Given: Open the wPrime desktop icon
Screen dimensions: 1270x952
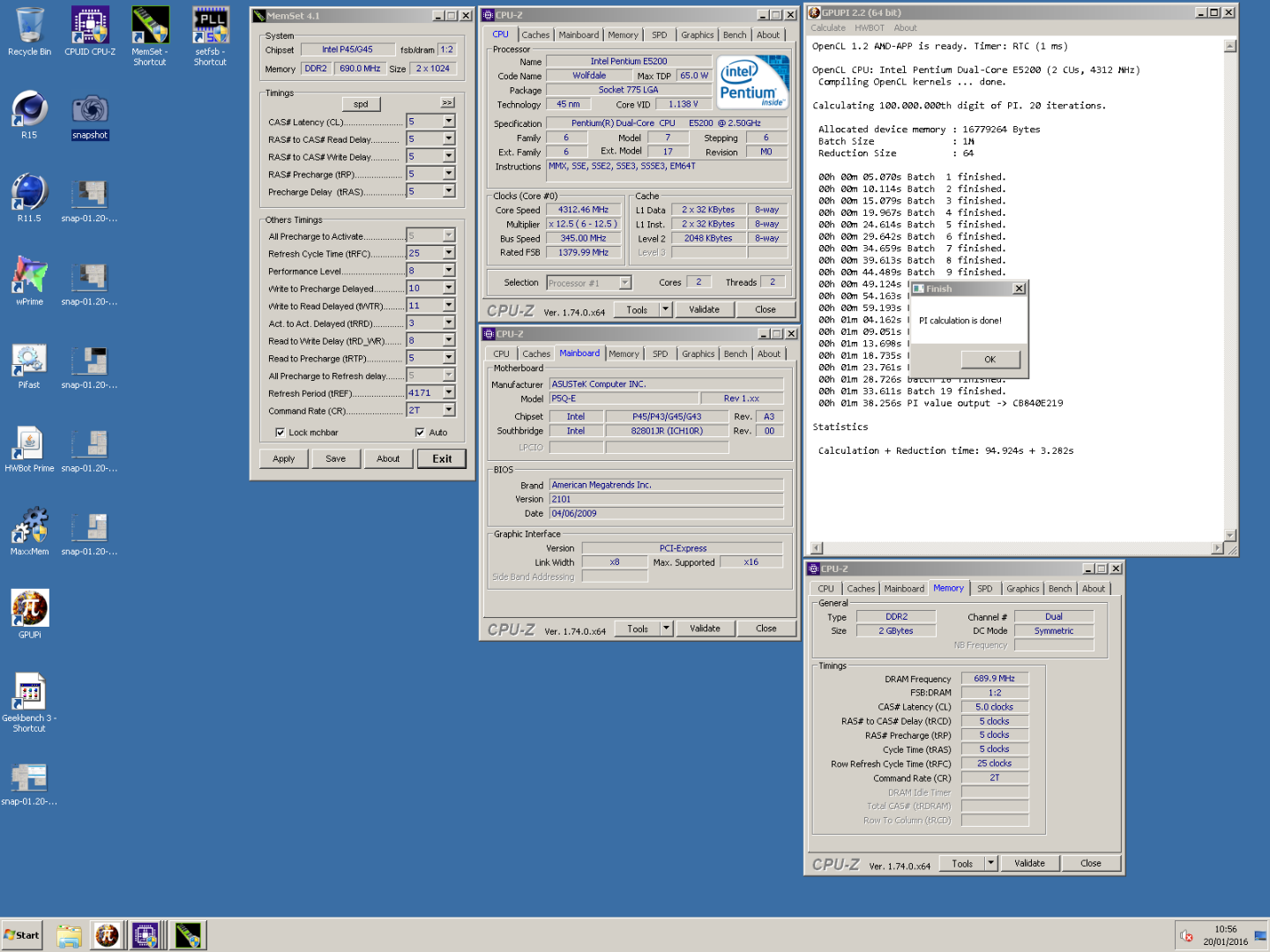Looking at the screenshot, I should point(29,281).
